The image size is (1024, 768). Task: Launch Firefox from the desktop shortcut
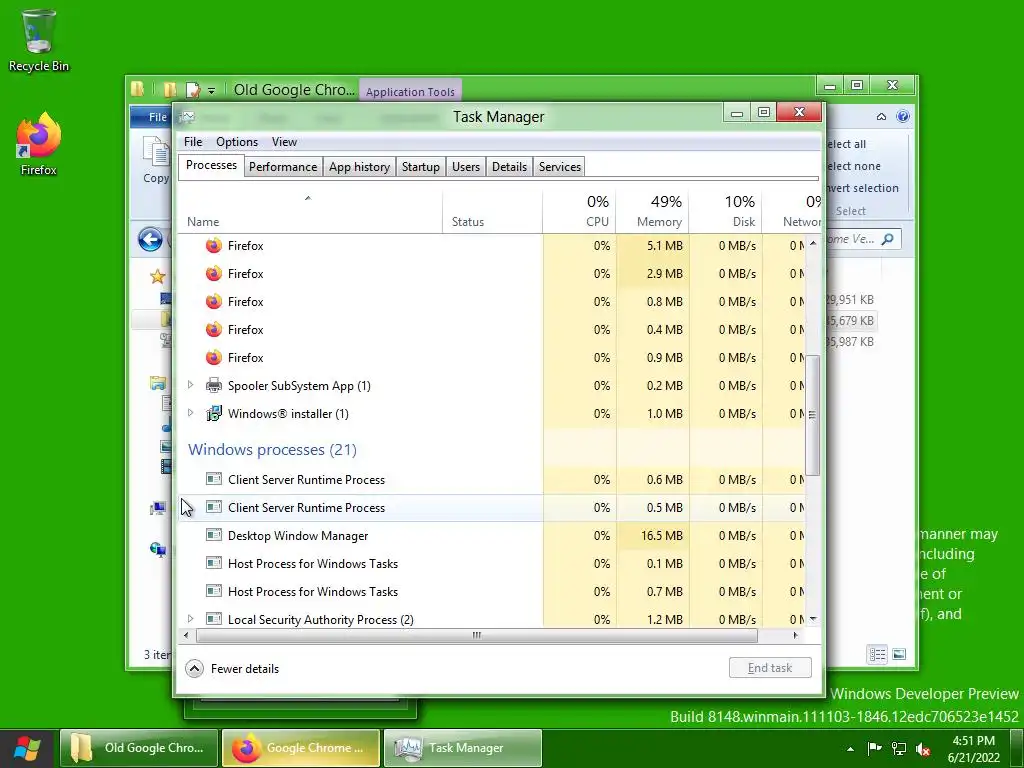pyautogui.click(x=39, y=144)
